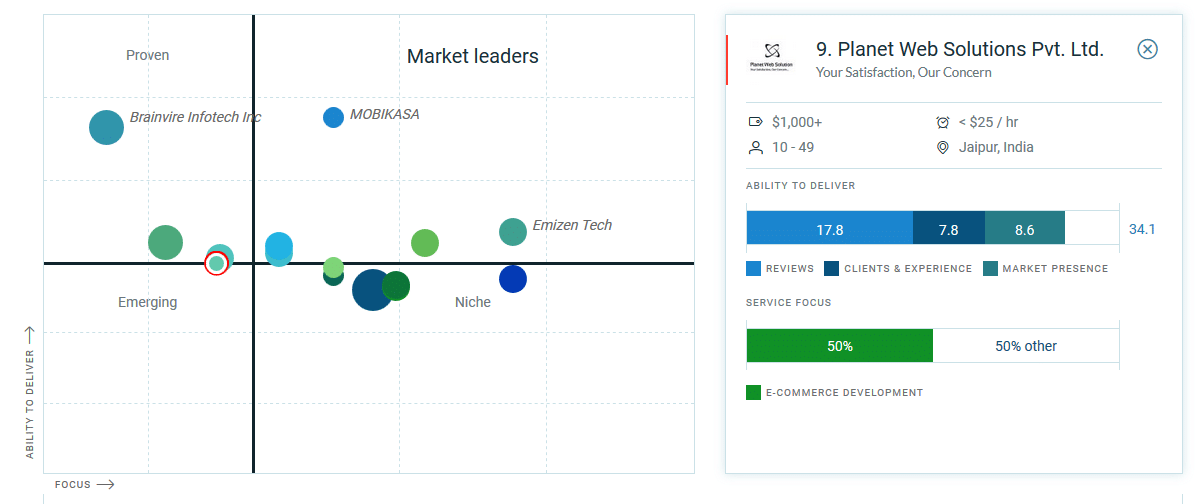Select the Brainvire Infotech Inc bubble
Viewport: 1201px width, 504px height.
(106, 127)
